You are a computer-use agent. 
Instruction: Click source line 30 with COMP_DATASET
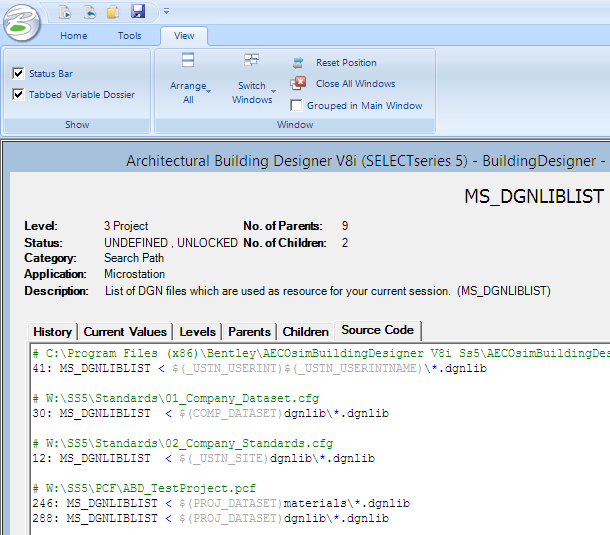point(211,413)
